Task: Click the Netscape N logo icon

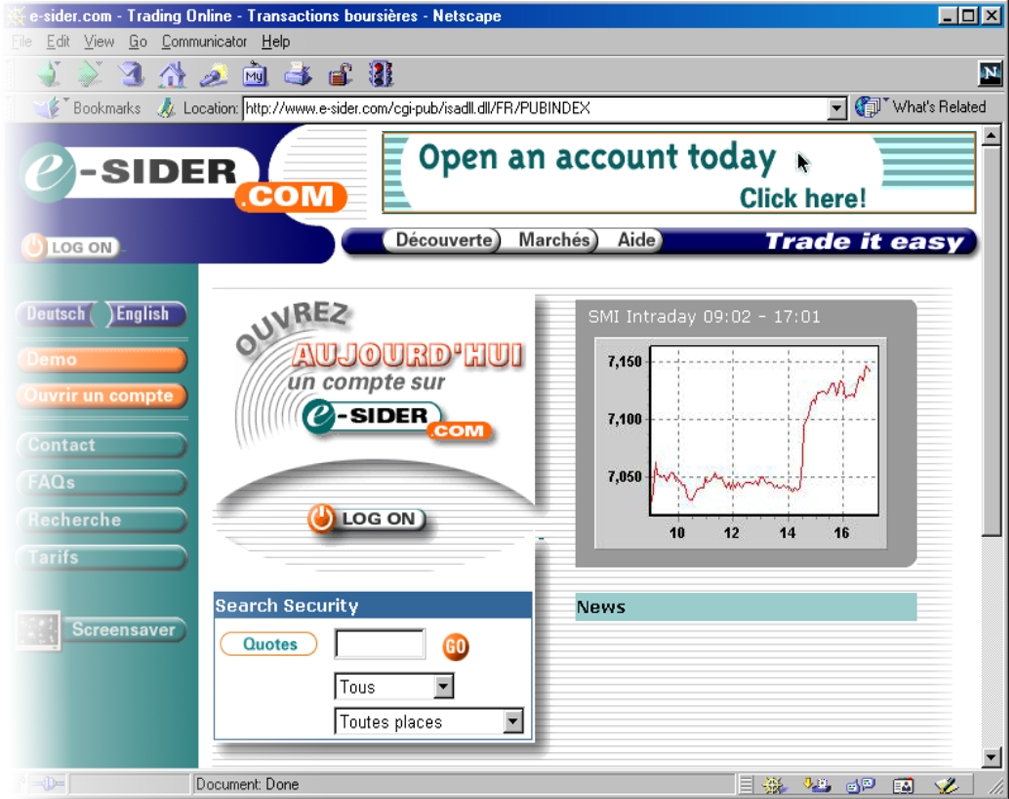Action: point(990,74)
